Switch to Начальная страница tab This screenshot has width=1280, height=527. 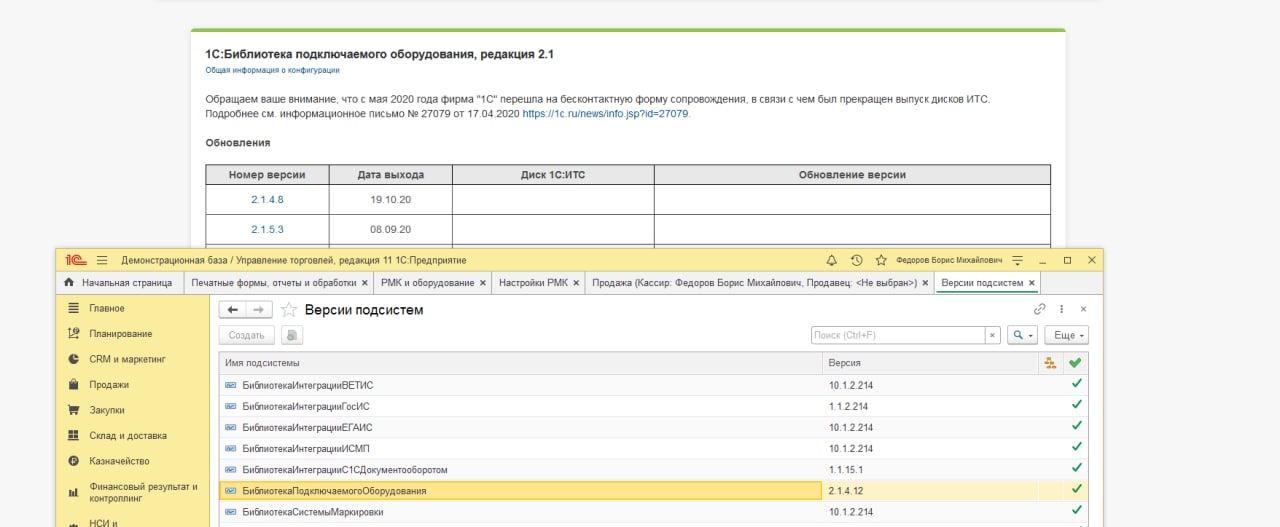(120, 283)
